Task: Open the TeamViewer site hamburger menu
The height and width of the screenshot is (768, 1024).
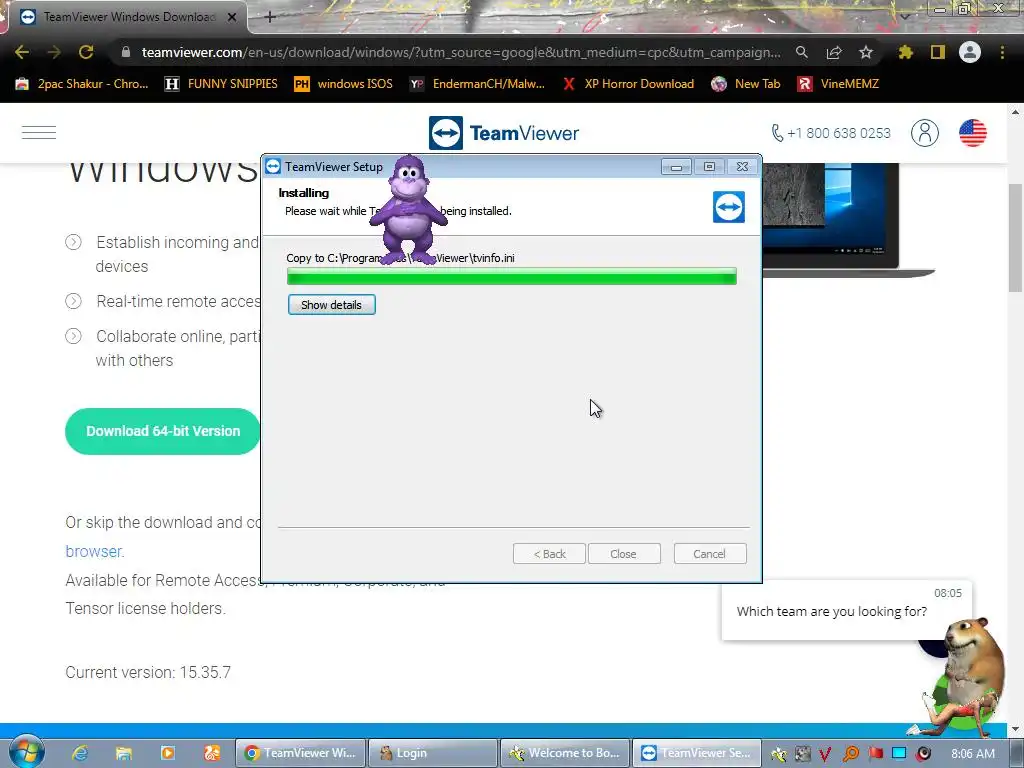Action: (39, 133)
